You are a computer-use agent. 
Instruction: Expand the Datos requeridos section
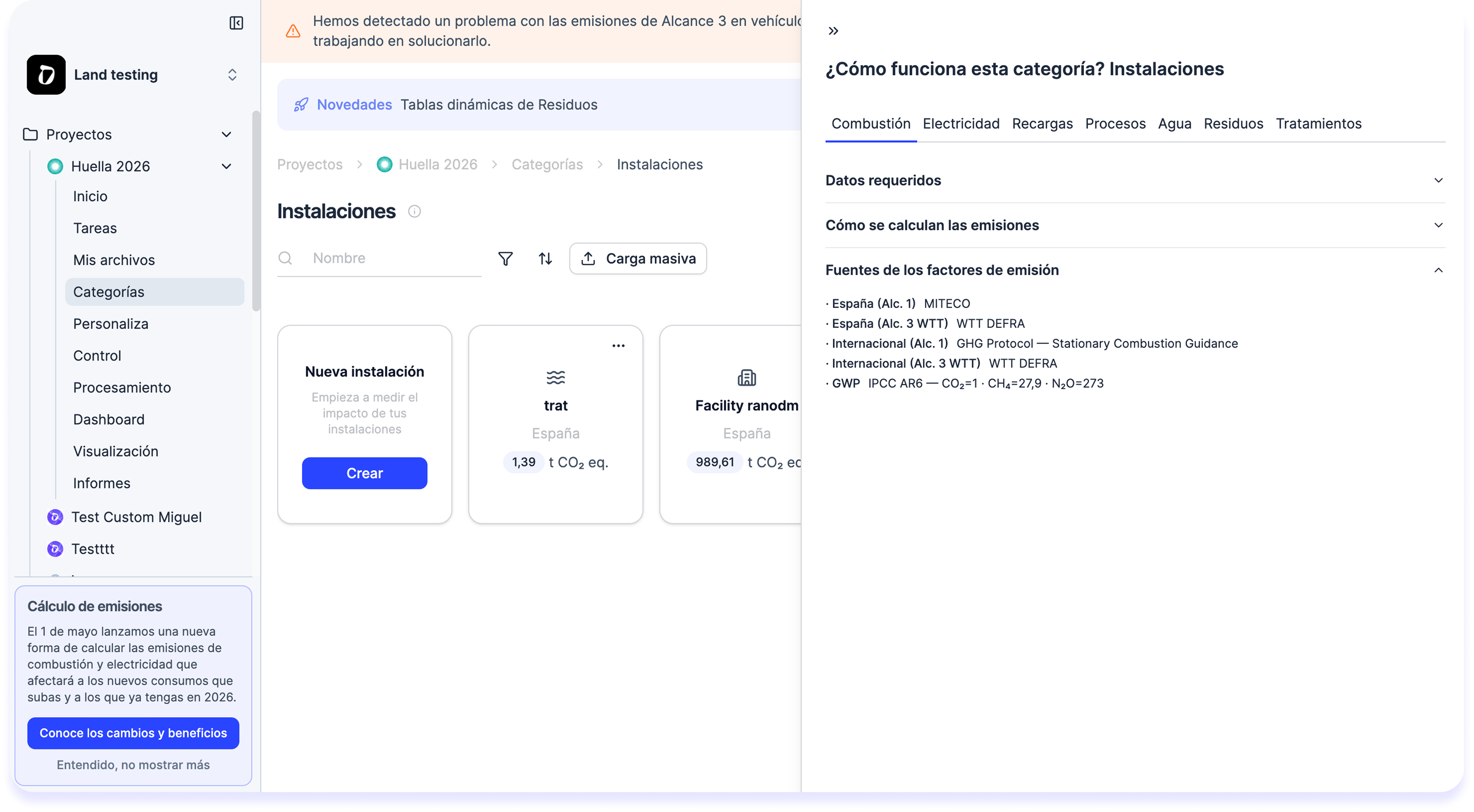pyautogui.click(x=1439, y=180)
